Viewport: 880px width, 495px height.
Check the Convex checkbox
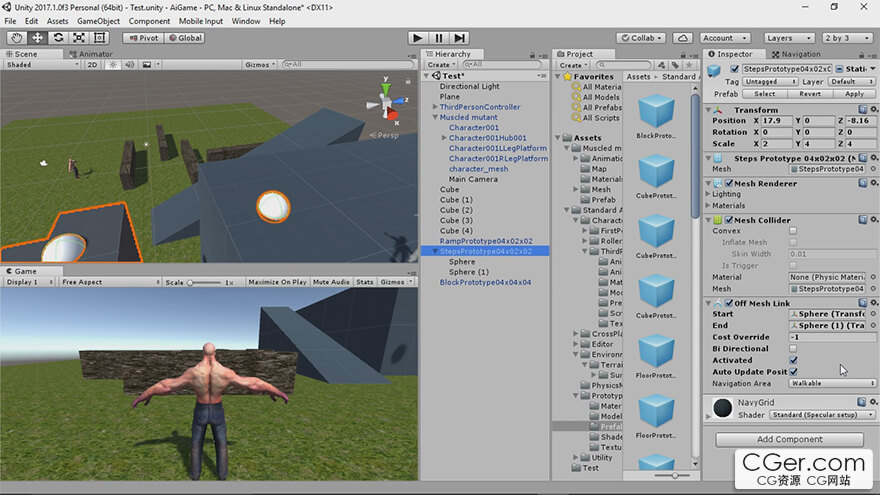pos(793,231)
